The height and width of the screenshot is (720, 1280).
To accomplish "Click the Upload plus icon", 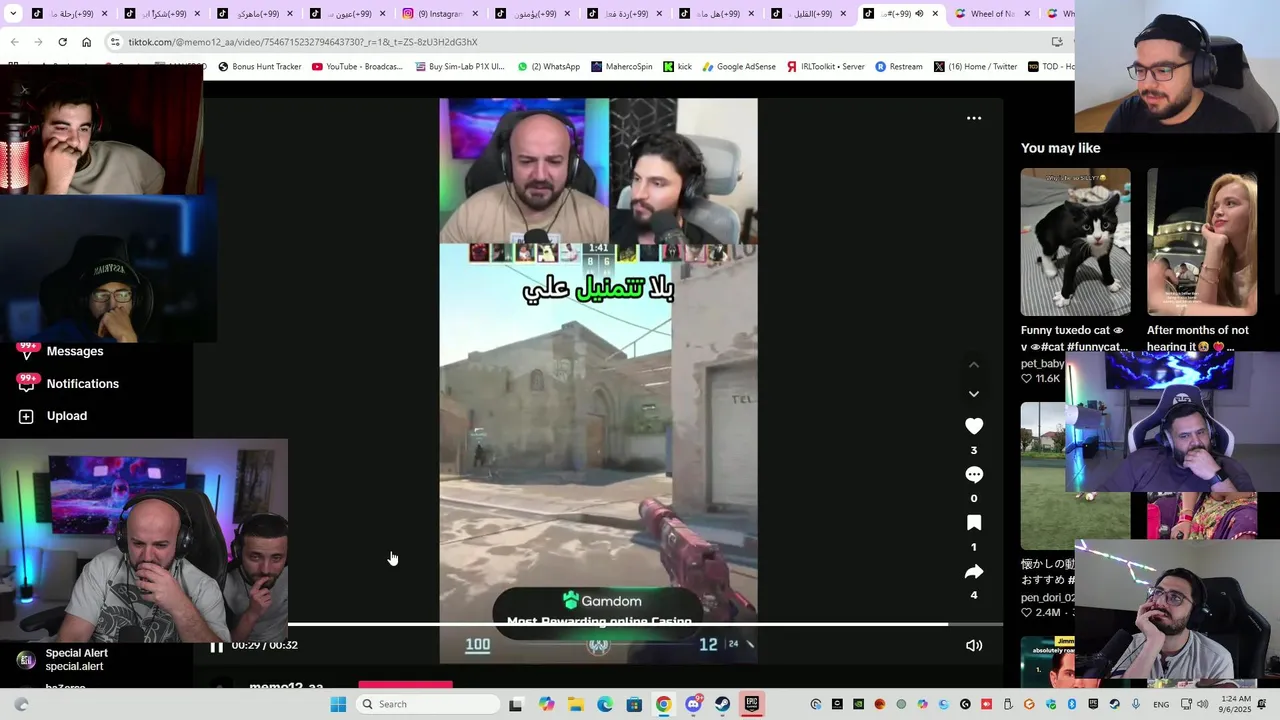I will [26, 416].
